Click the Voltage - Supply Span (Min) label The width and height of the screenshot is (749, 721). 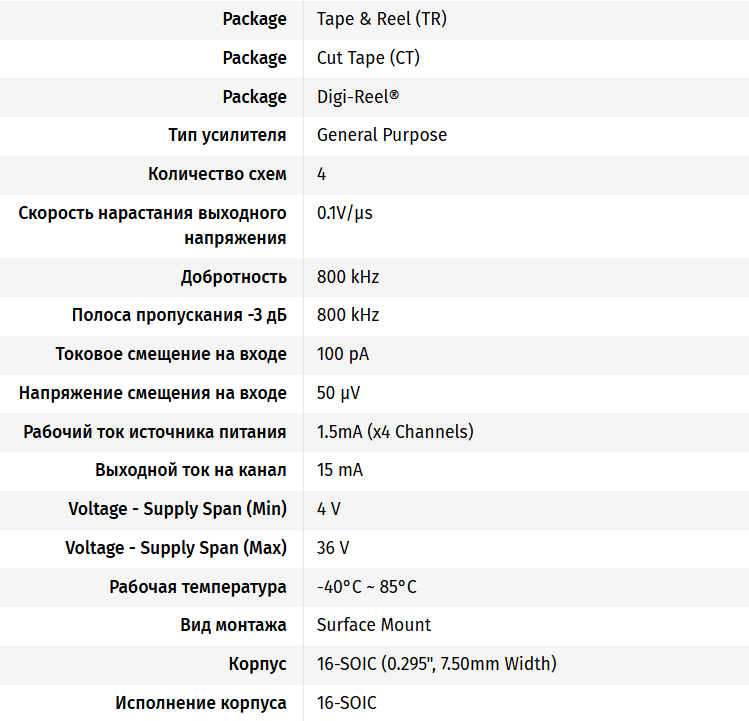point(177,509)
